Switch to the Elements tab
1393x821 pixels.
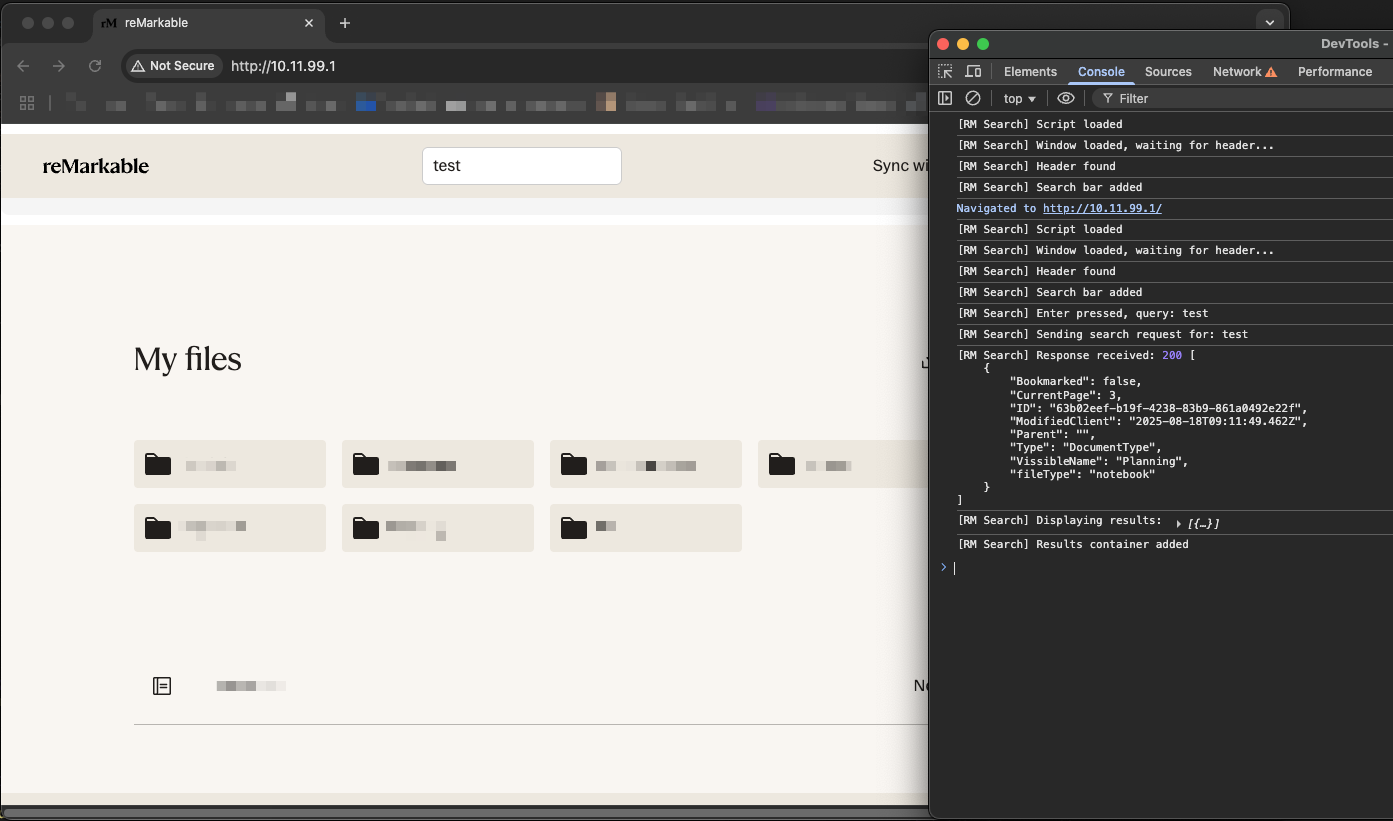(x=1030, y=72)
